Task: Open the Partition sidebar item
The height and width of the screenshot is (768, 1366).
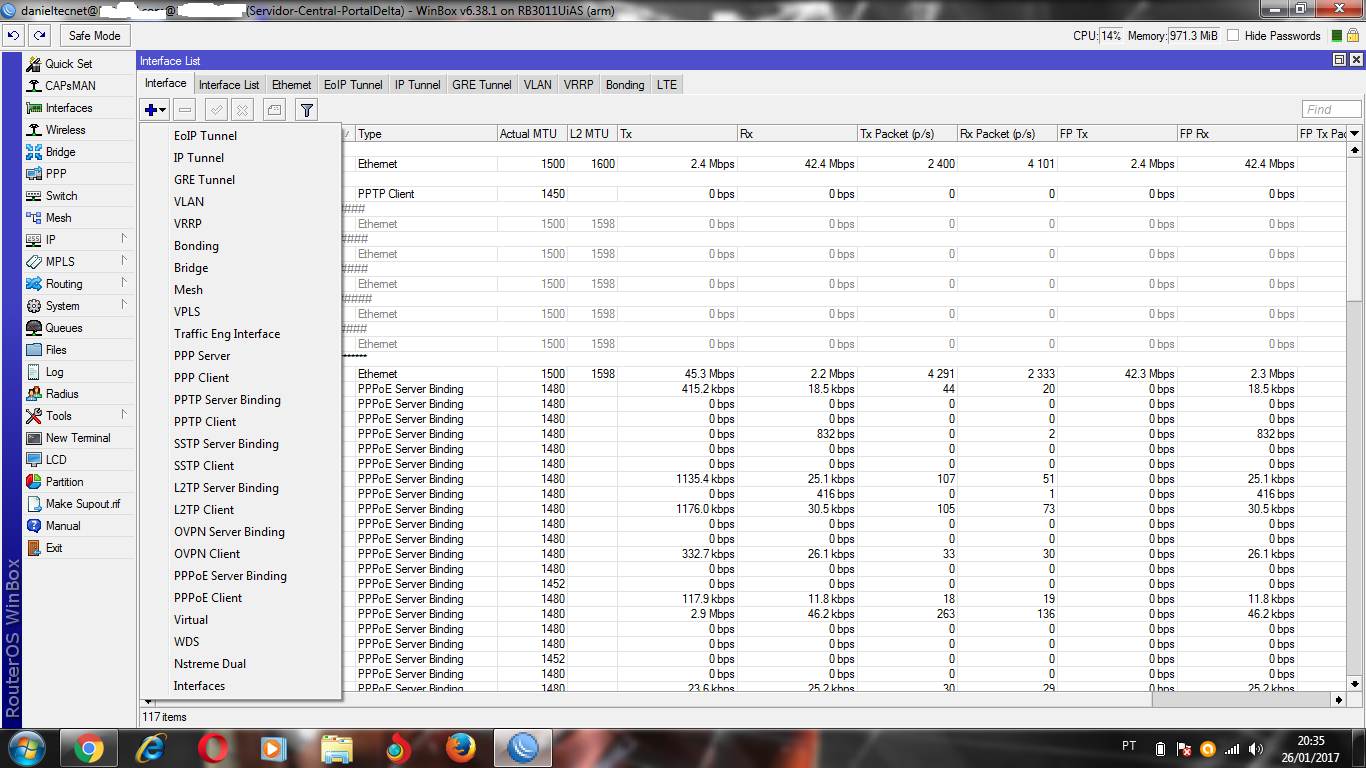Action: coord(79,482)
